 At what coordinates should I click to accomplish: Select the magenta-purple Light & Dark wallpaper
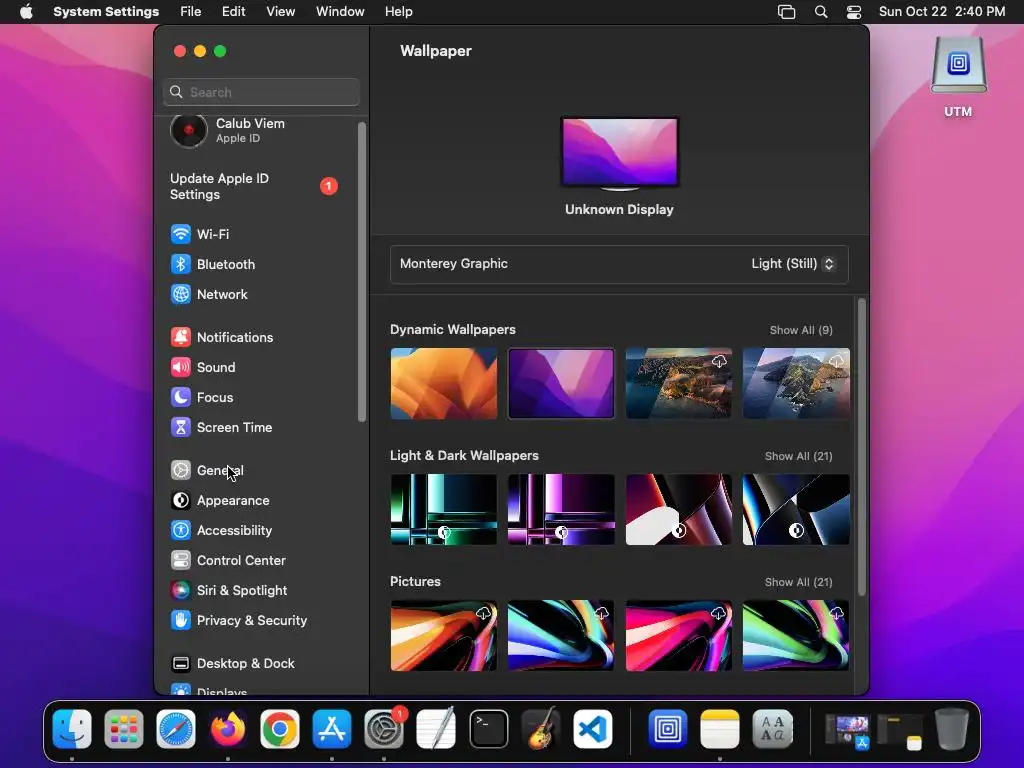pyautogui.click(x=561, y=509)
